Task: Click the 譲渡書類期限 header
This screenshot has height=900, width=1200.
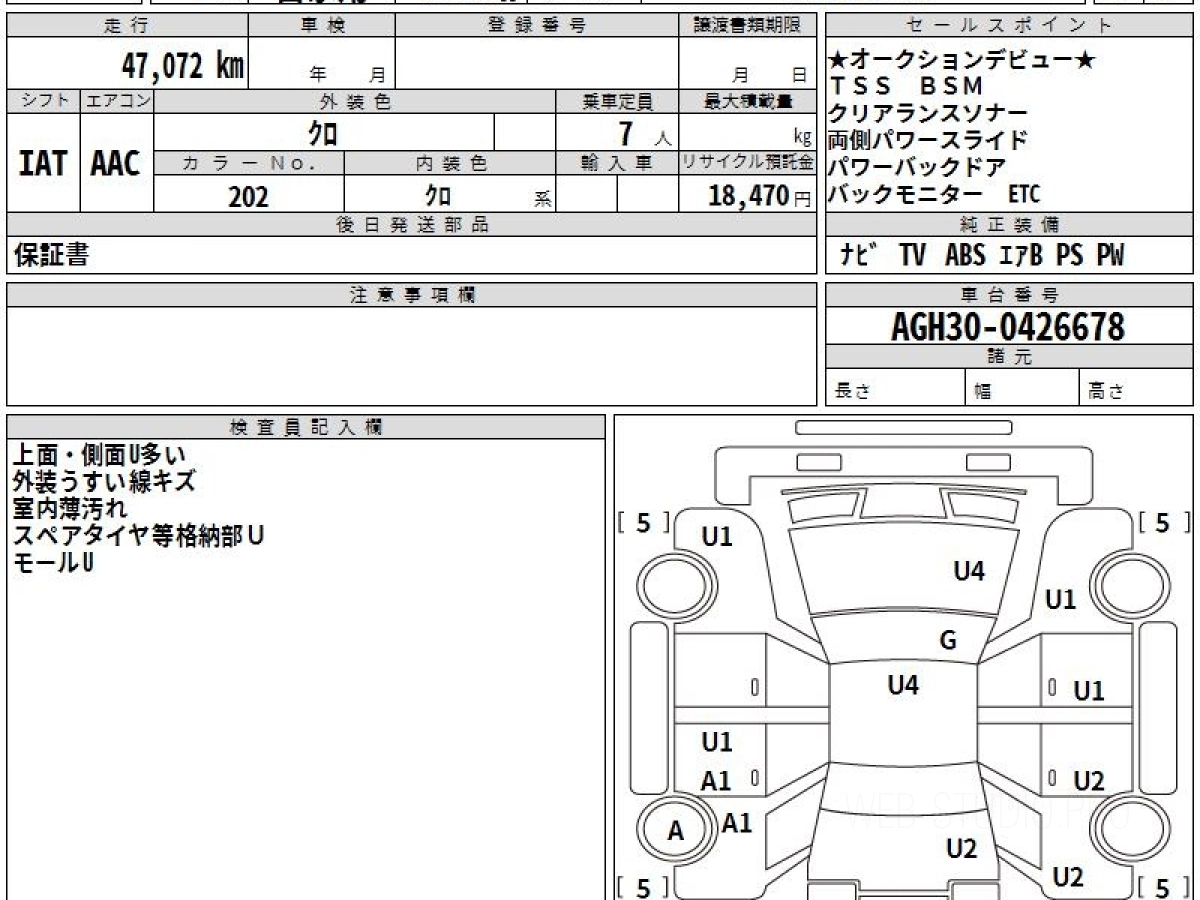Action: pos(747,26)
